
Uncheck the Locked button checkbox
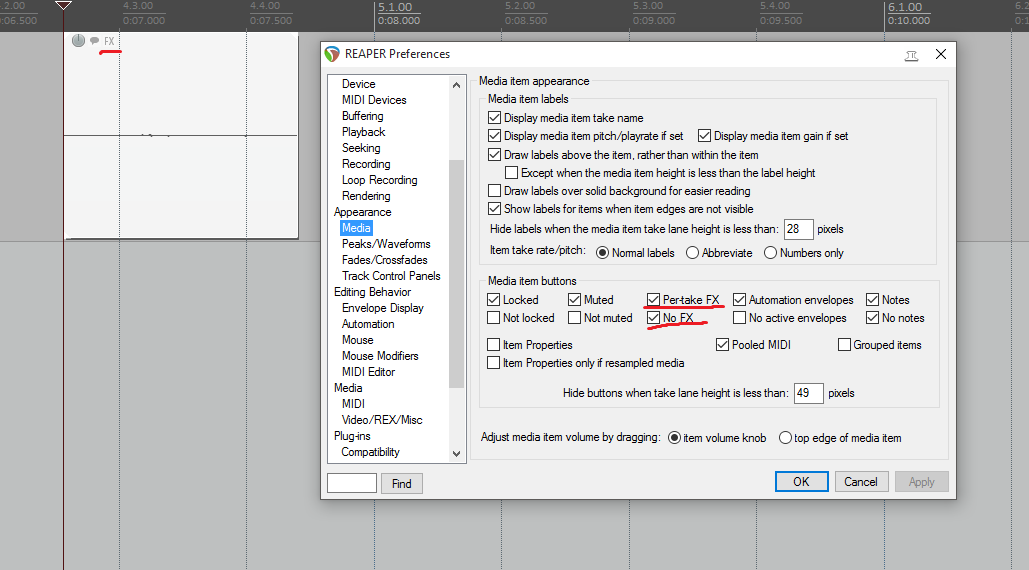[x=494, y=300]
